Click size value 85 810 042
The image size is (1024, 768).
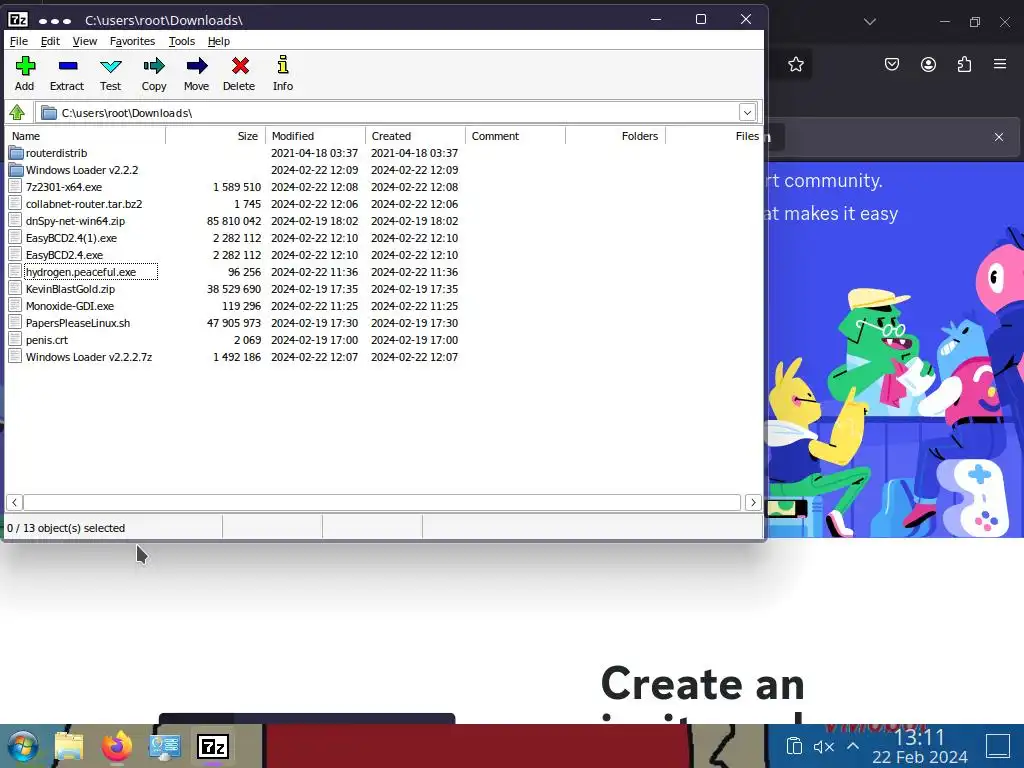tap(234, 221)
